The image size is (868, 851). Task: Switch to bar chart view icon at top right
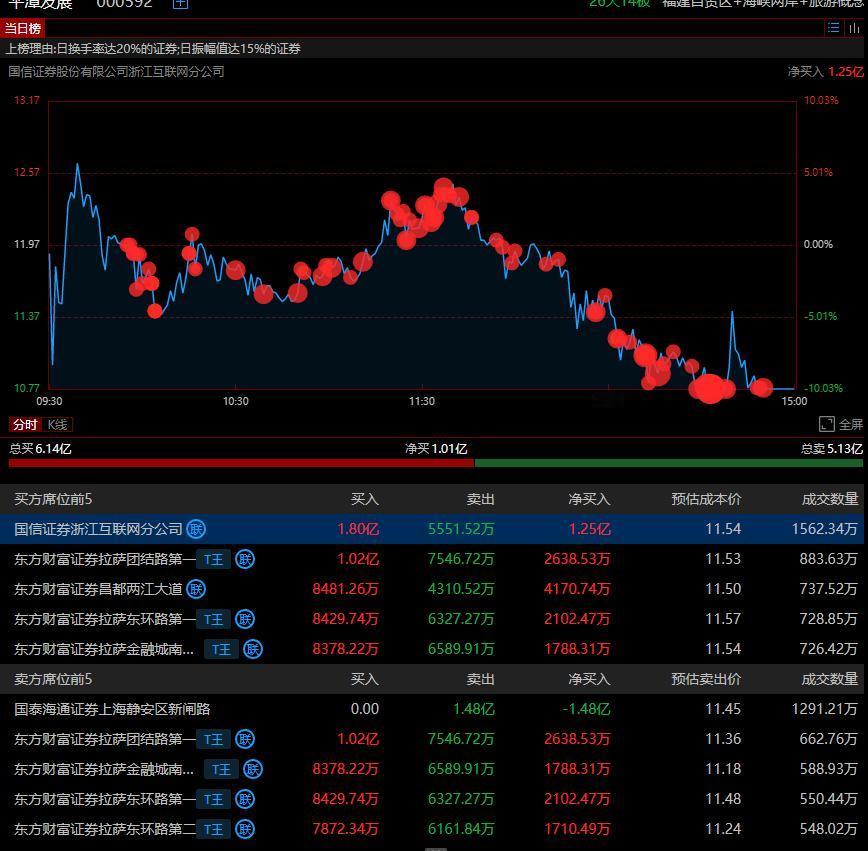pos(854,28)
